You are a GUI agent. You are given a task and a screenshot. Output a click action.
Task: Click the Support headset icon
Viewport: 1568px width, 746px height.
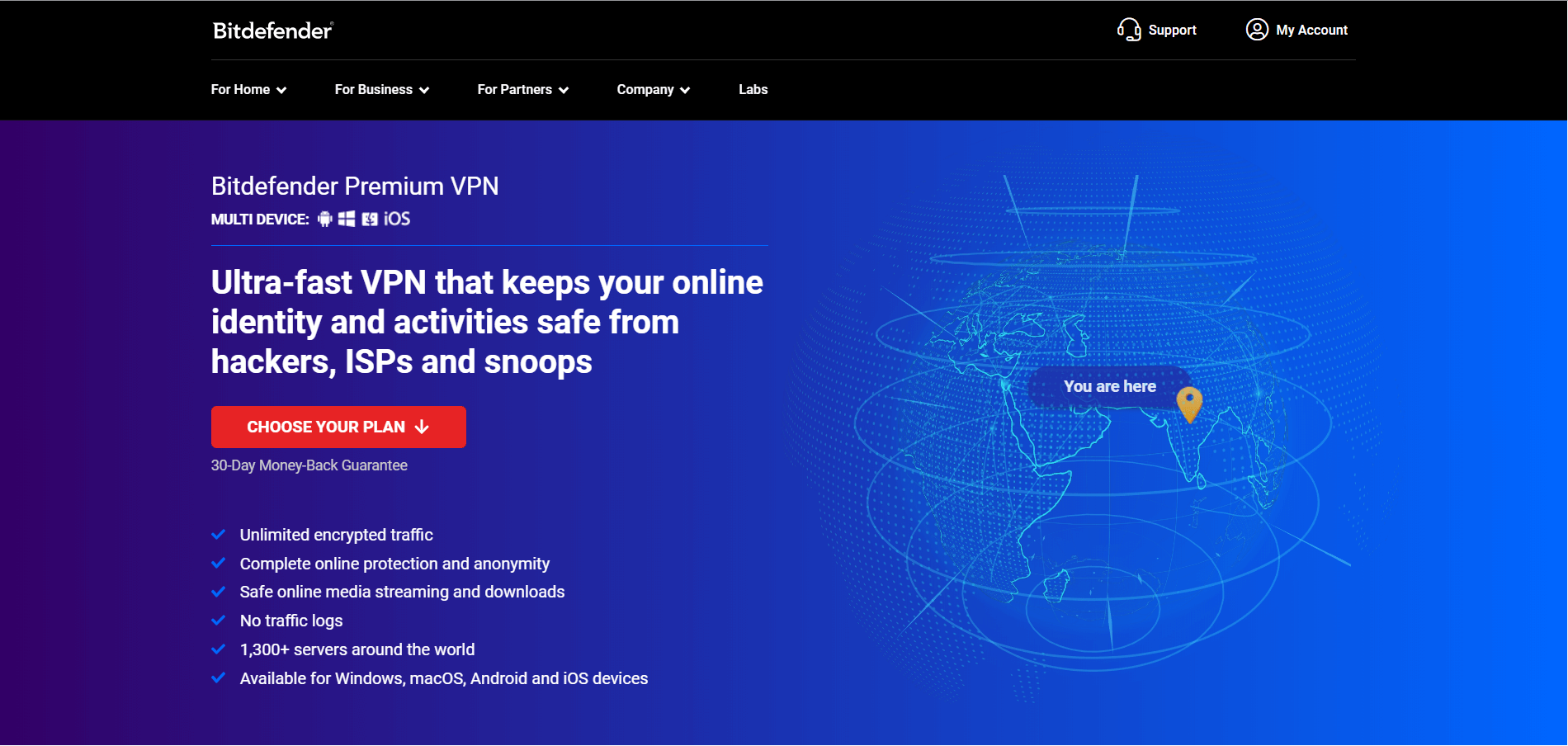pos(1129,30)
